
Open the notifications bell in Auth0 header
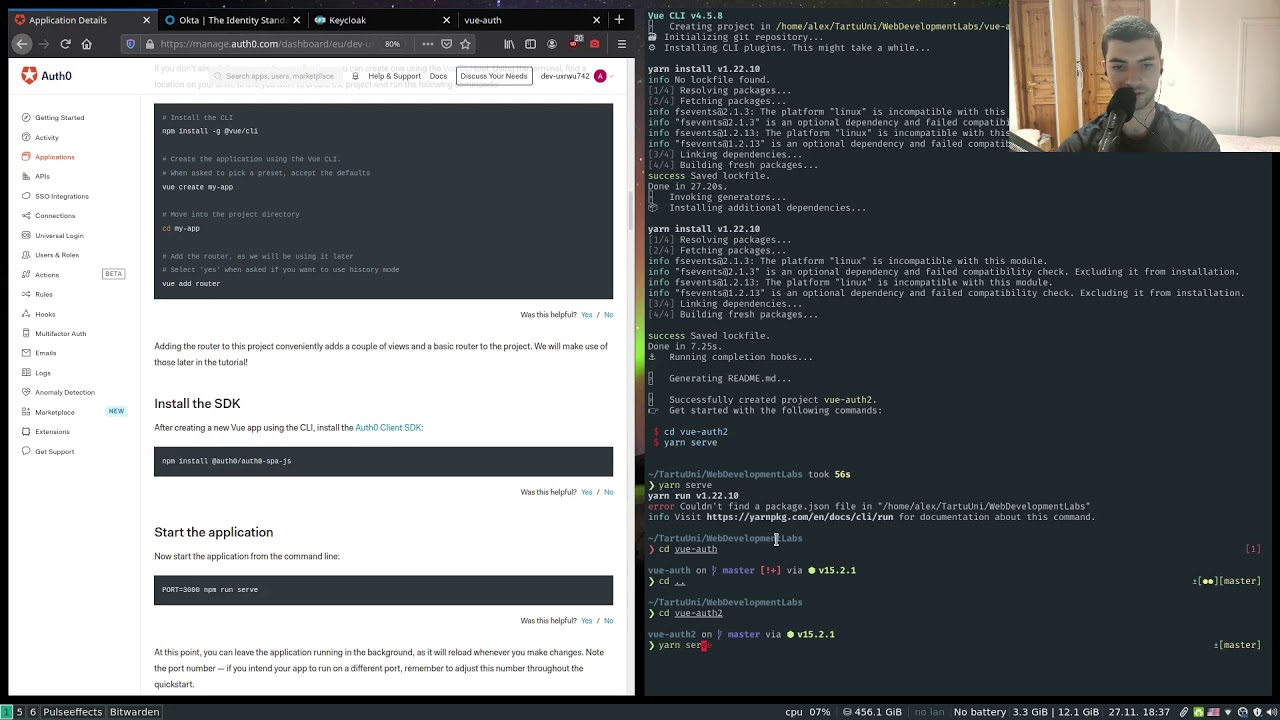[x=355, y=76]
